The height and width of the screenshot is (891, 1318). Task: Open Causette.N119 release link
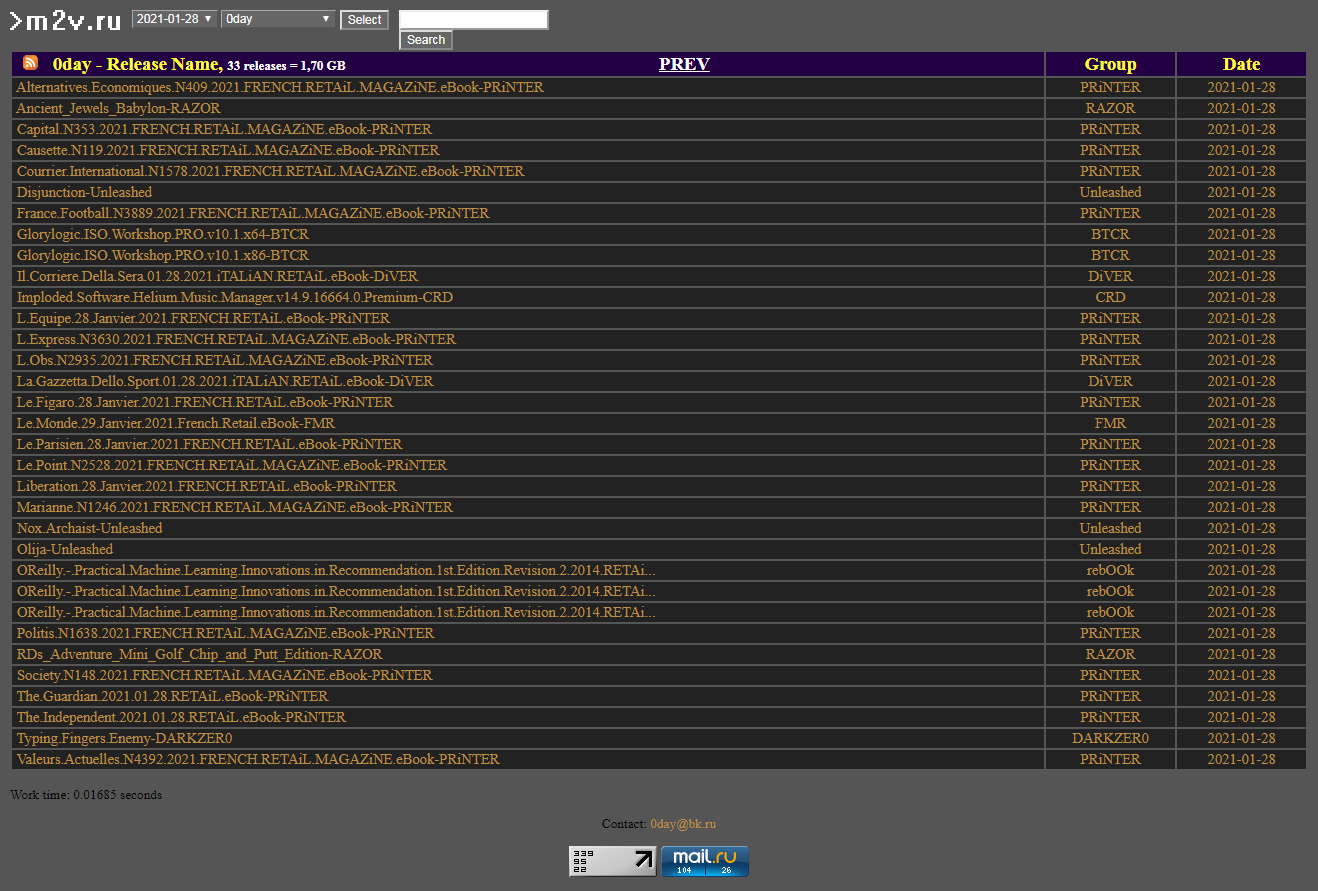coord(228,150)
